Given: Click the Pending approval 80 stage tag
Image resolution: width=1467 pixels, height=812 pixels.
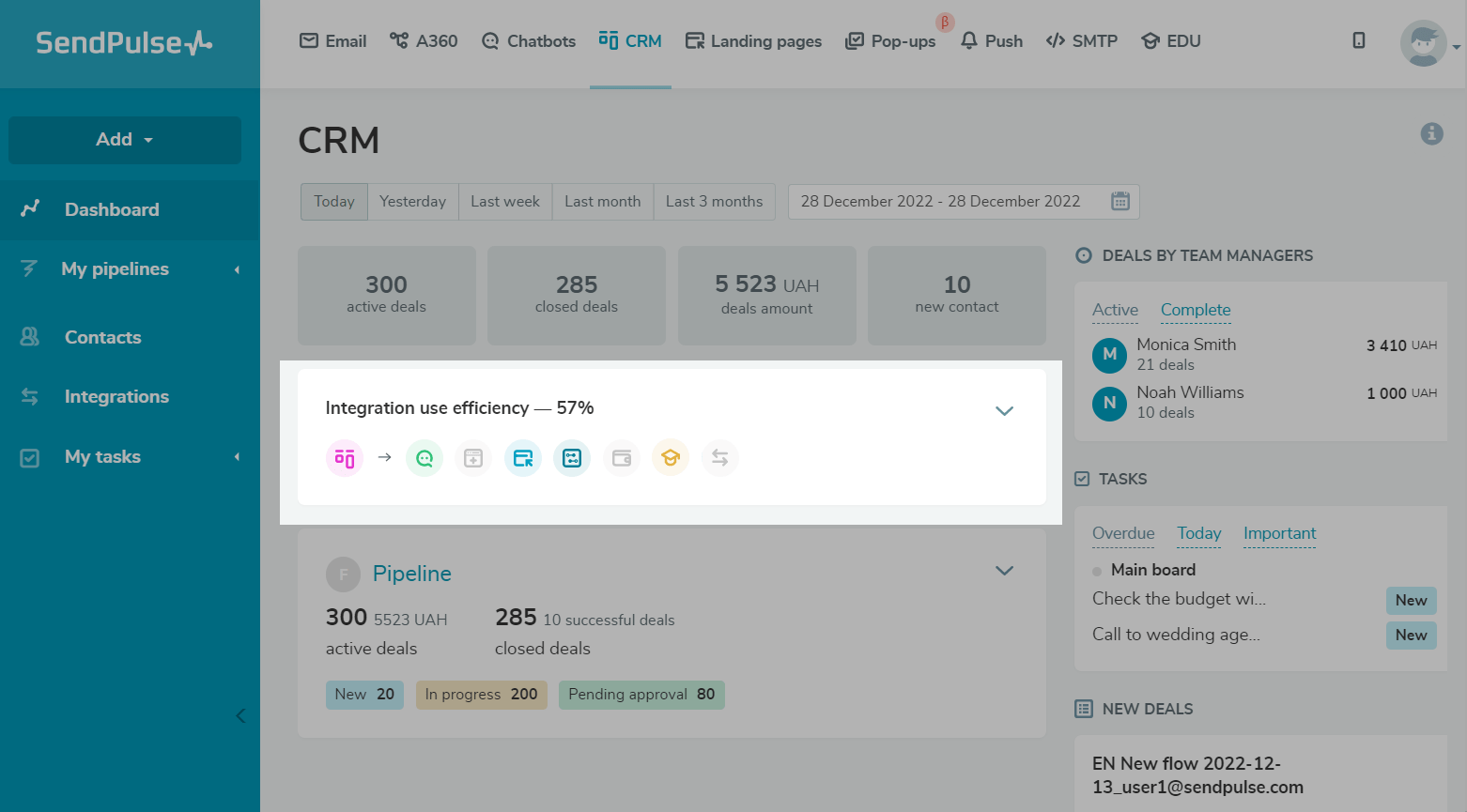Looking at the screenshot, I should pyautogui.click(x=641, y=695).
